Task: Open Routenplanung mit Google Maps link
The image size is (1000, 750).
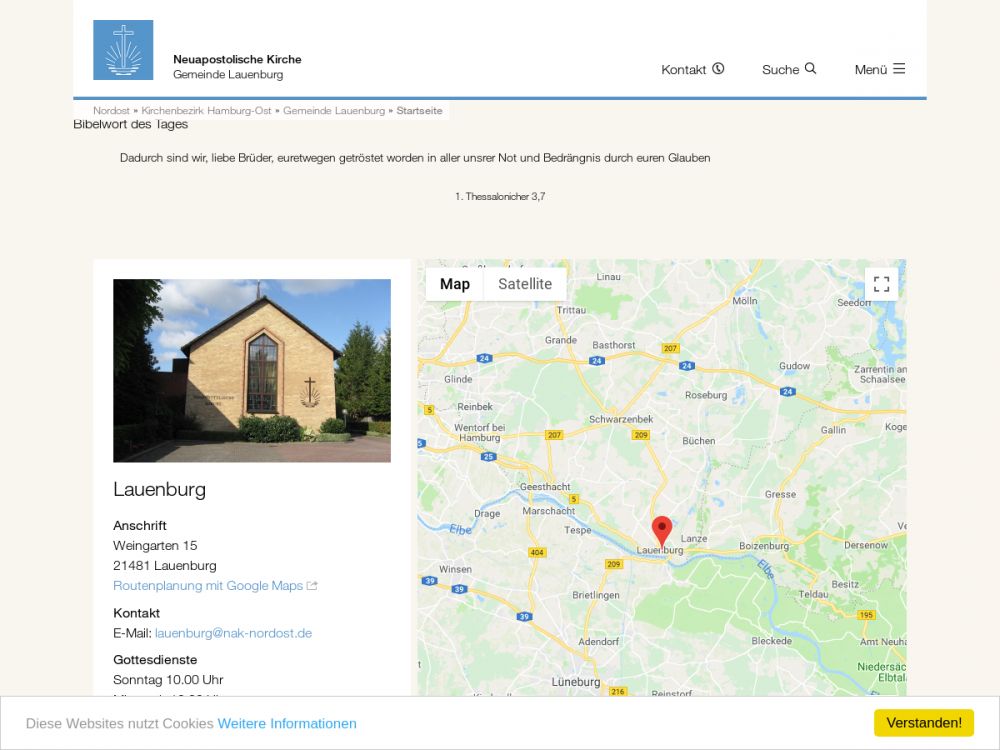Action: coord(208,586)
